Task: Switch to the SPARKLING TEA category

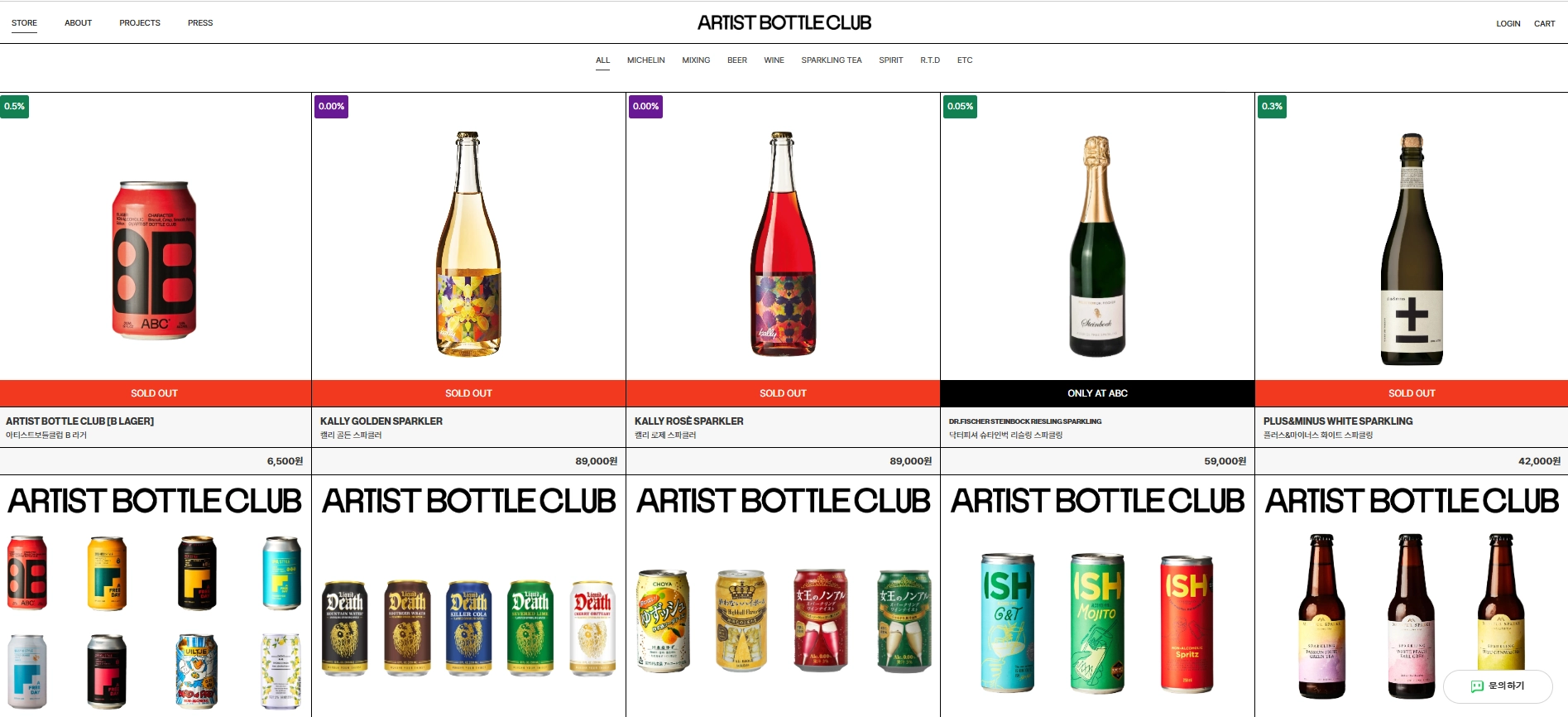Action: (831, 60)
